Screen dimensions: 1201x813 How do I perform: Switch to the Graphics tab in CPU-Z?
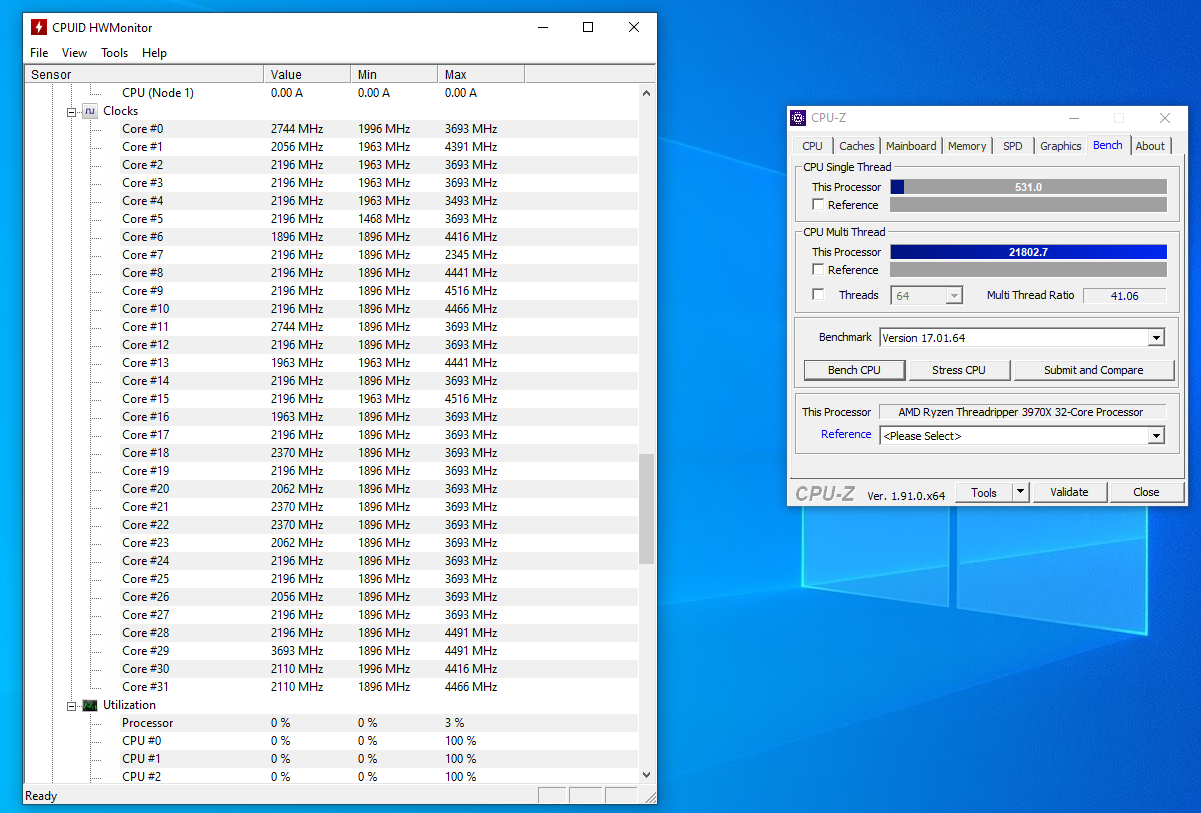(x=1061, y=146)
